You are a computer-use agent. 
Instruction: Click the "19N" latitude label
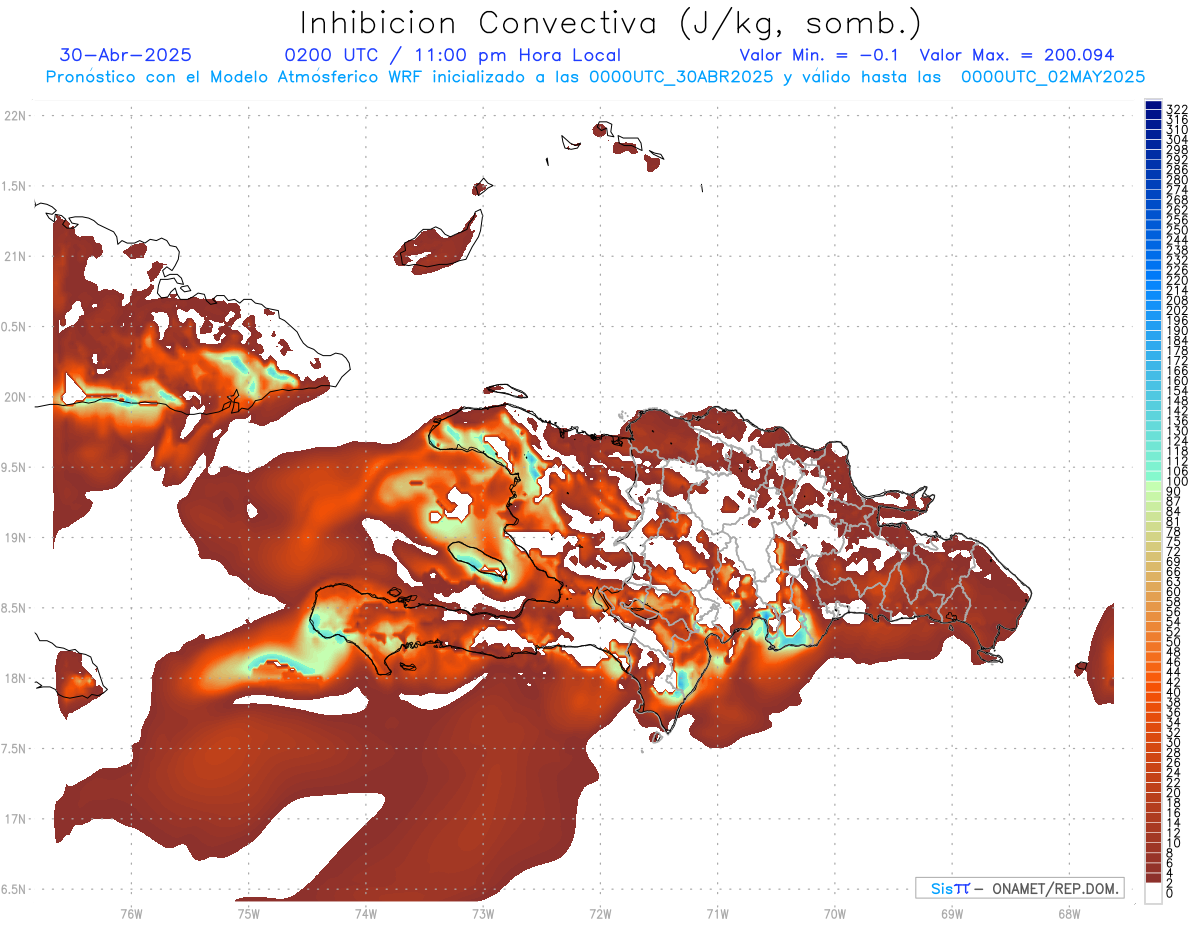(x=15, y=538)
